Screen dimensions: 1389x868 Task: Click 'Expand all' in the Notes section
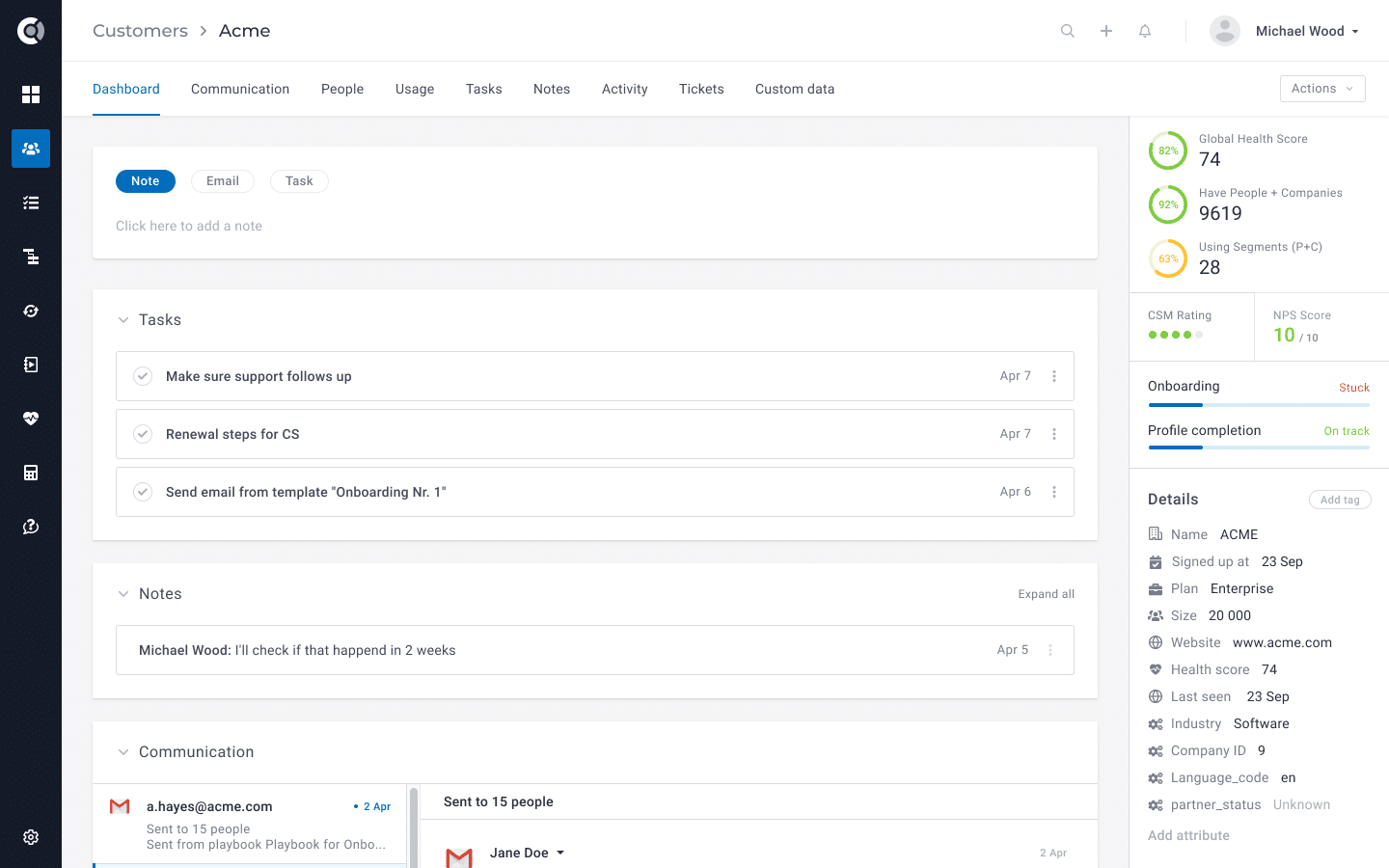tap(1046, 593)
